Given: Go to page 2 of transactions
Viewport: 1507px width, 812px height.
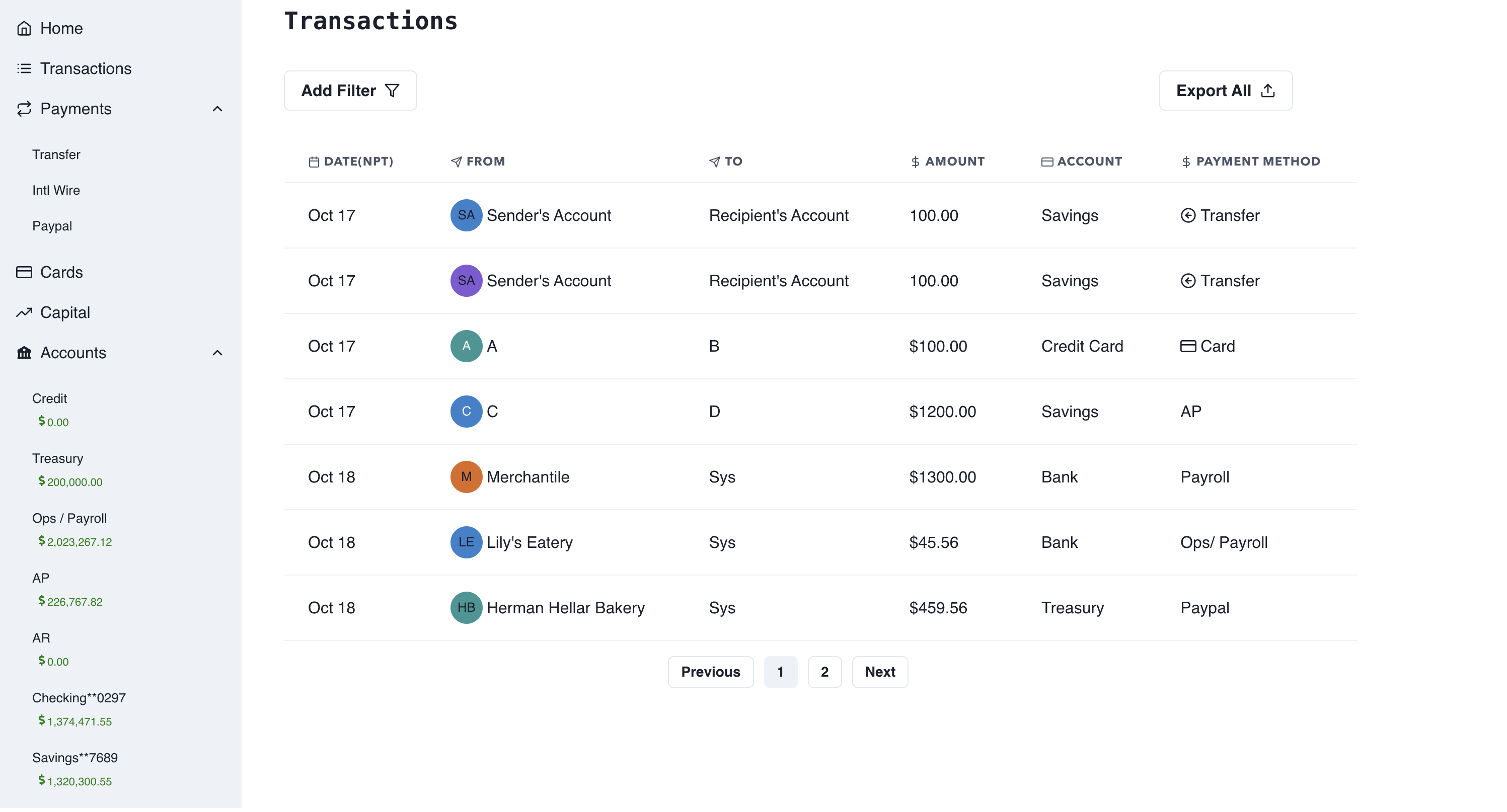Looking at the screenshot, I should pyautogui.click(x=824, y=672).
